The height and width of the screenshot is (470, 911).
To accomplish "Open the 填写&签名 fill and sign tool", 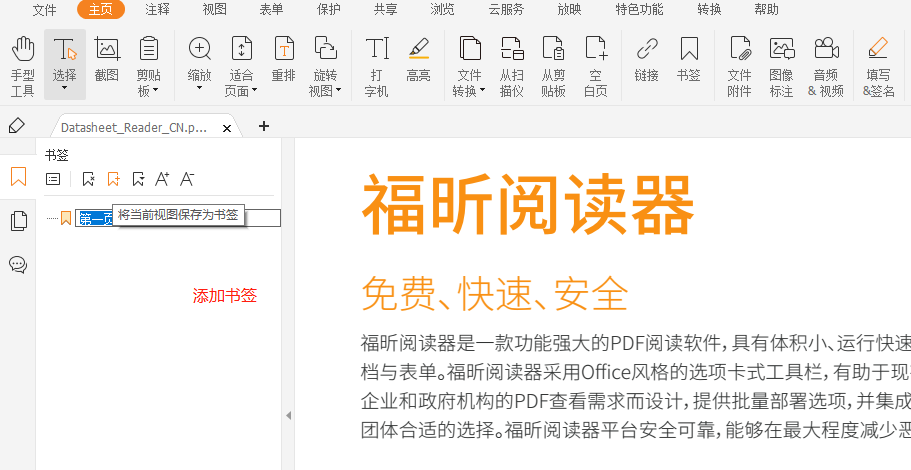I will 878,65.
